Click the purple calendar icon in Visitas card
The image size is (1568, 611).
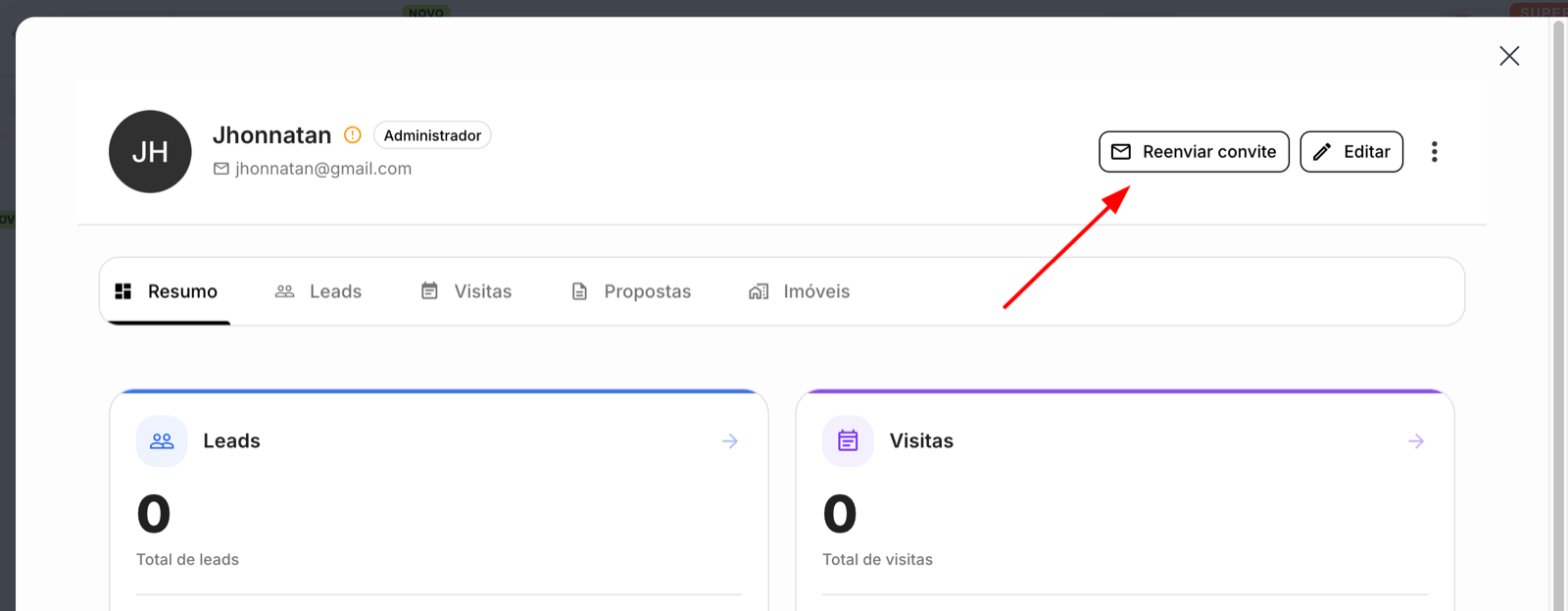point(848,441)
